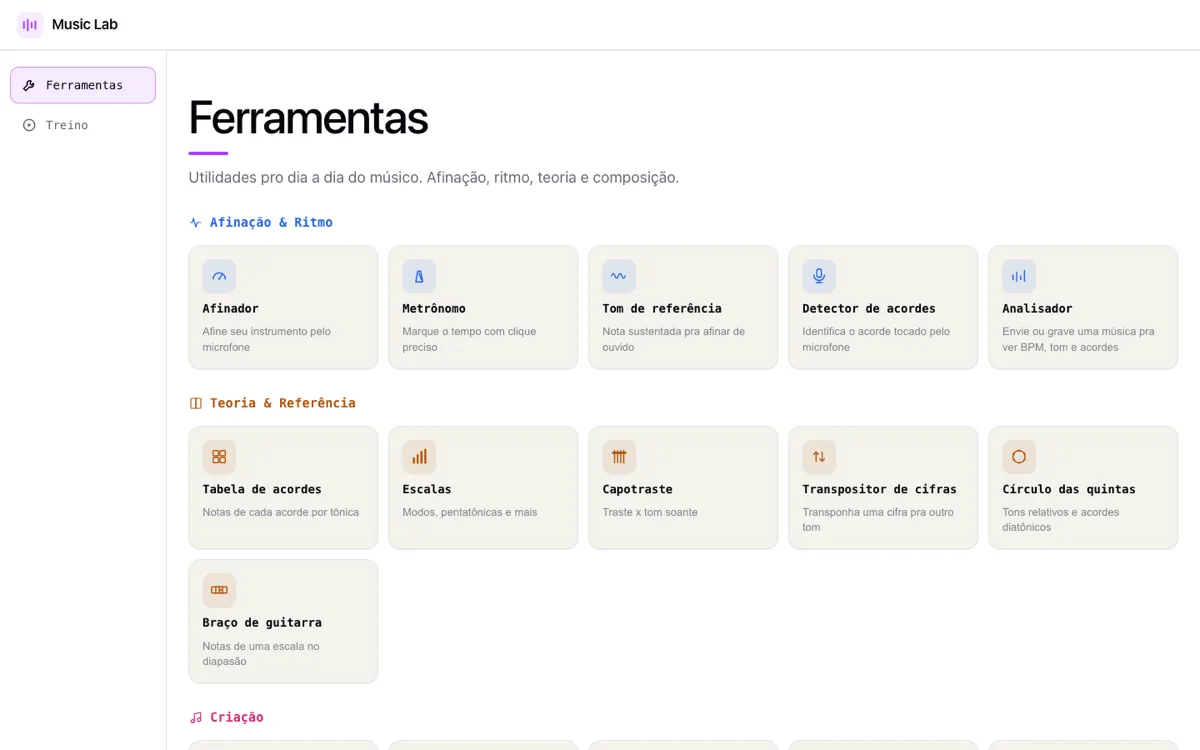Click the Music Lab logo icon
The image size is (1200, 750).
(x=30, y=24)
